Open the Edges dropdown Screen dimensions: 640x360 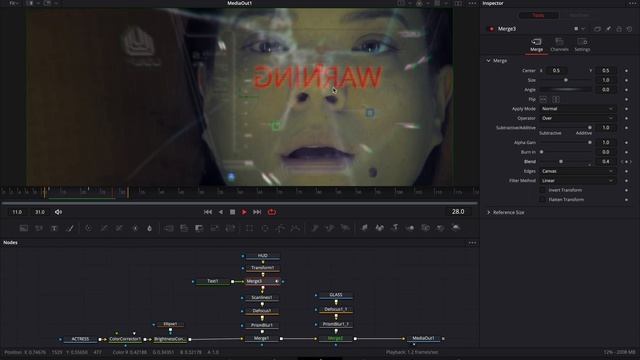[577, 171]
